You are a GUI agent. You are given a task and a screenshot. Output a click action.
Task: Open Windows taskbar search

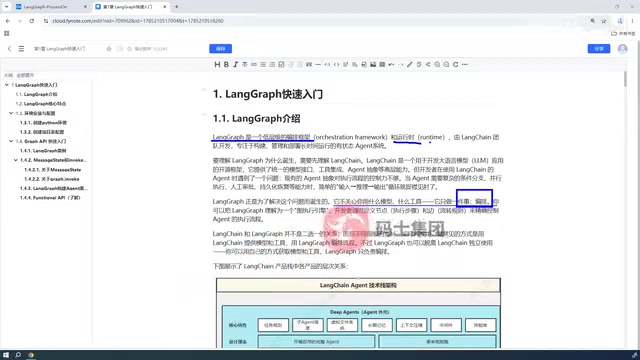click(x=18, y=355)
